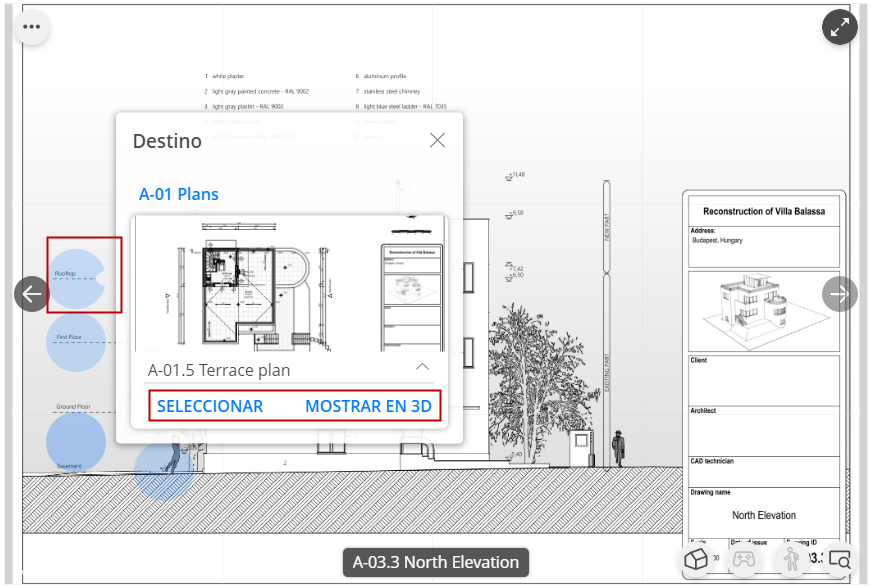Click the North Elevation drawing name text
The width and height of the screenshot is (871, 588).
(x=764, y=515)
